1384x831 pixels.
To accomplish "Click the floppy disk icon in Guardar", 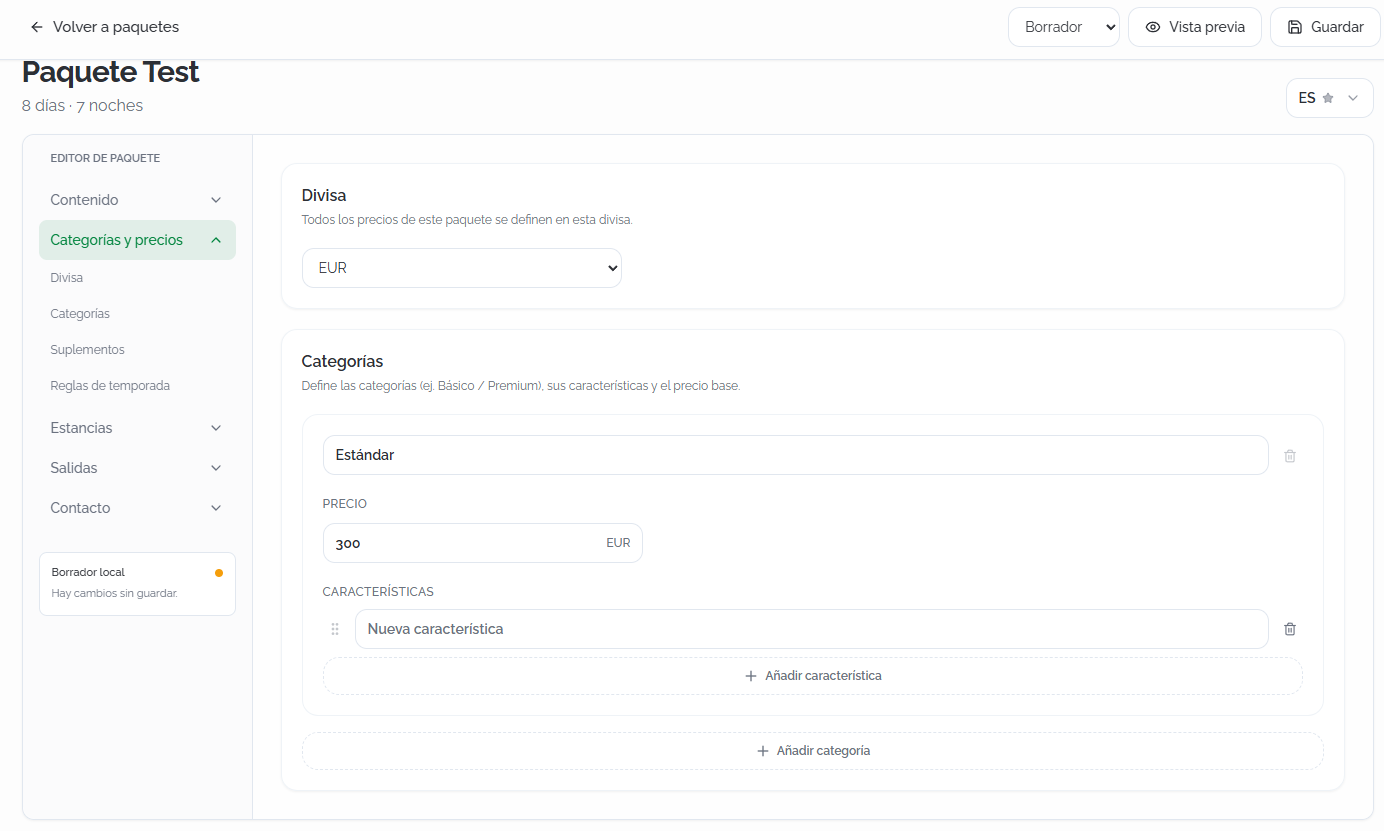I will click(1295, 27).
